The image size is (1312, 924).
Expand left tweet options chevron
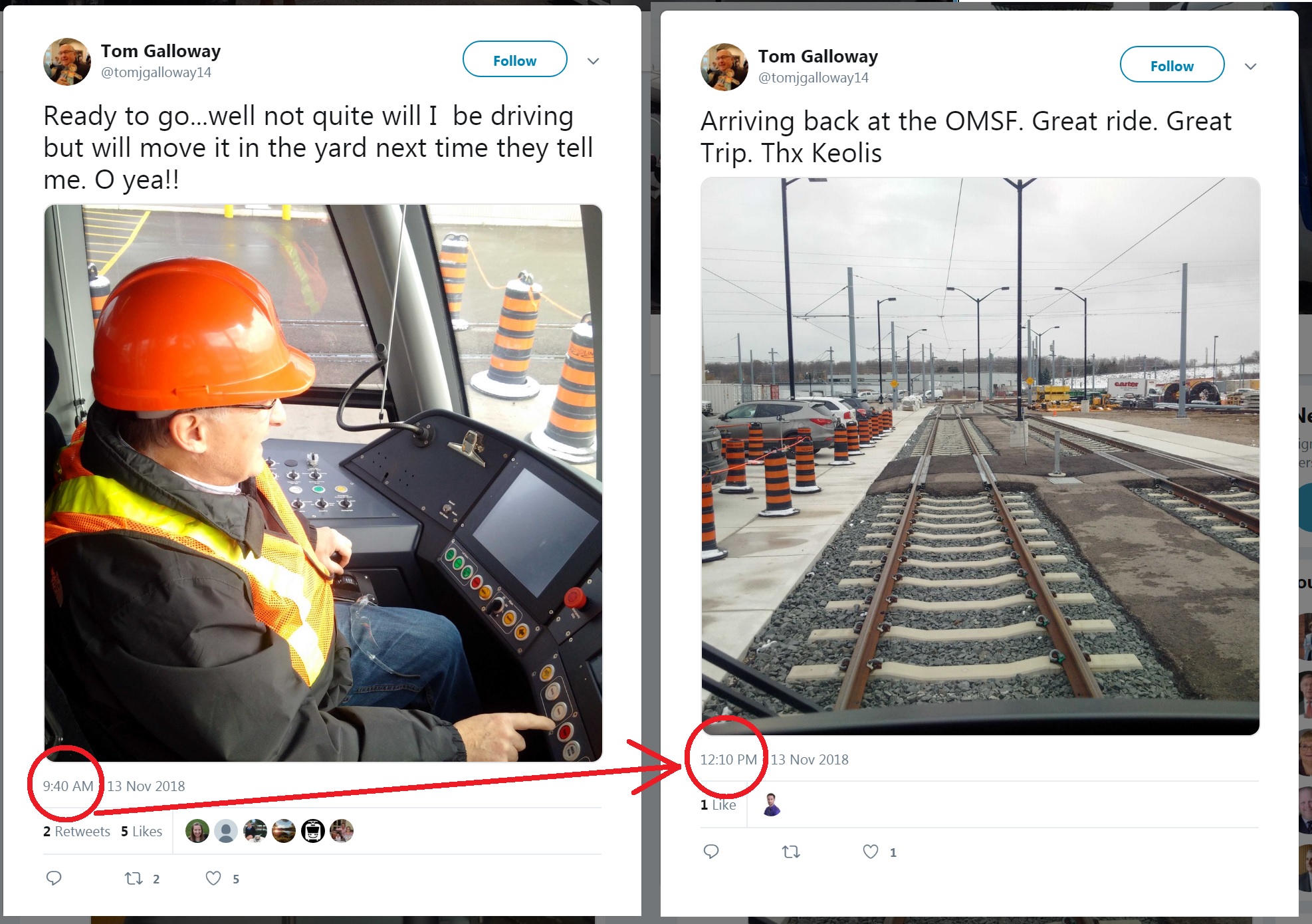[x=594, y=61]
